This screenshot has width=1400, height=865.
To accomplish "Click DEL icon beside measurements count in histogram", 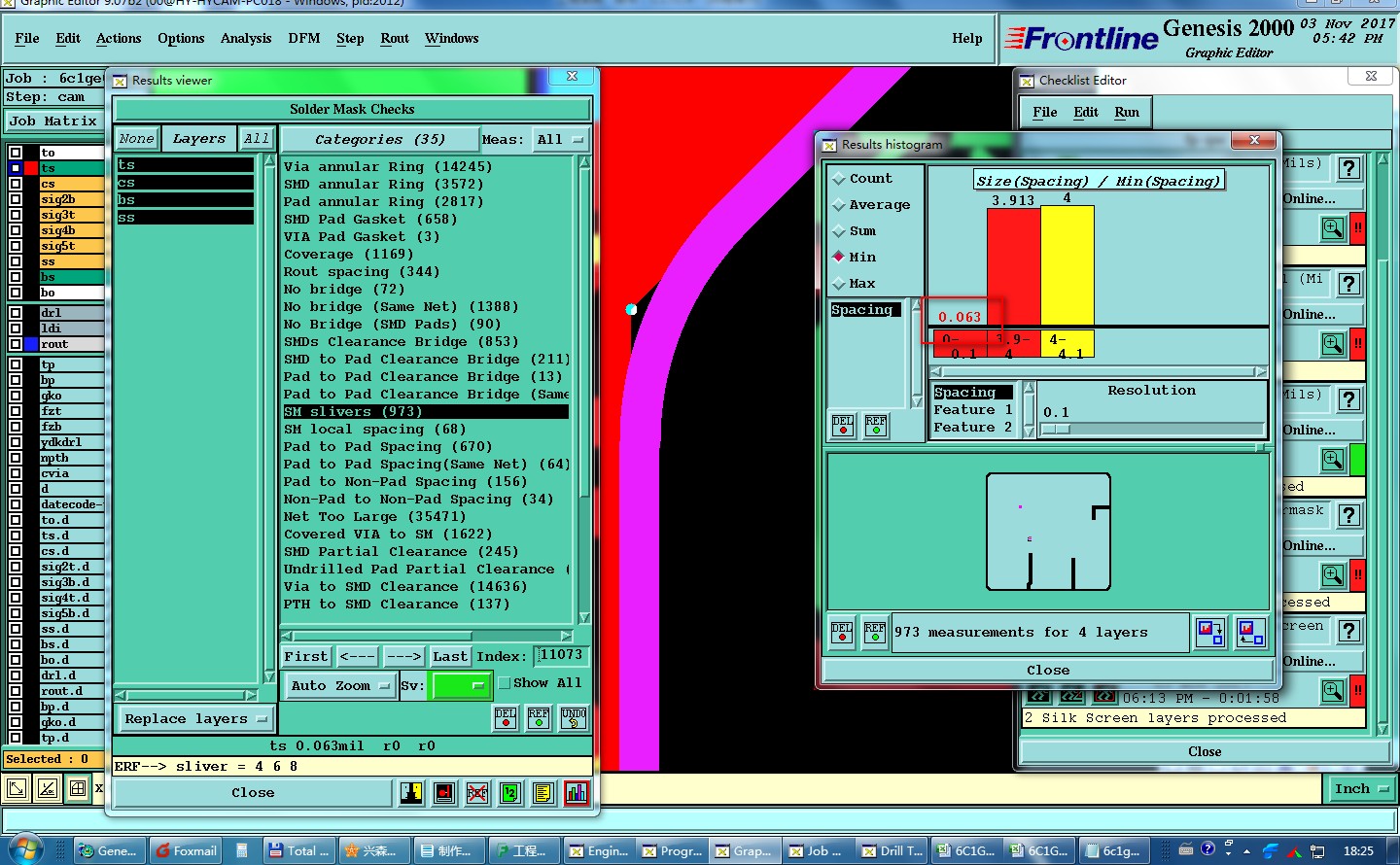I will click(x=842, y=633).
